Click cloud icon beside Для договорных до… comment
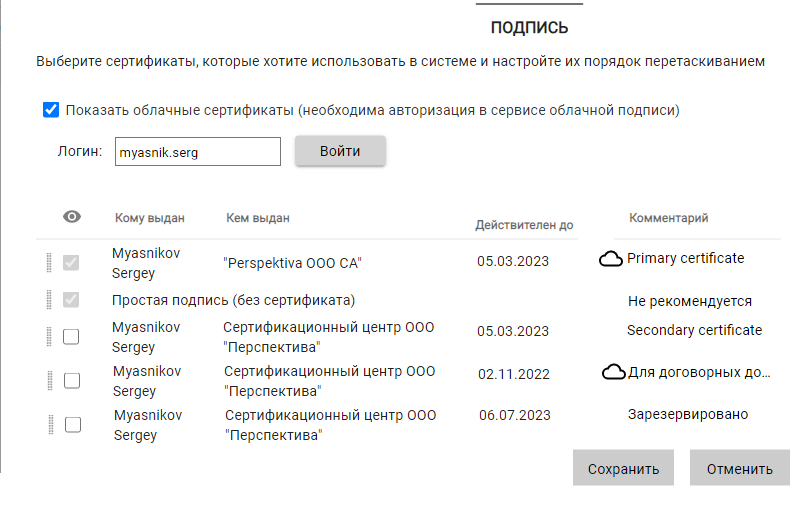This screenshot has width=802, height=514. 614,373
